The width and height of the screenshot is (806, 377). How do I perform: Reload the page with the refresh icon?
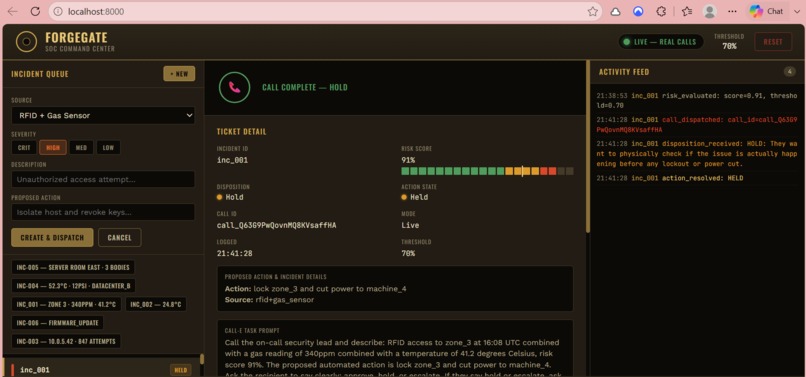coord(35,11)
